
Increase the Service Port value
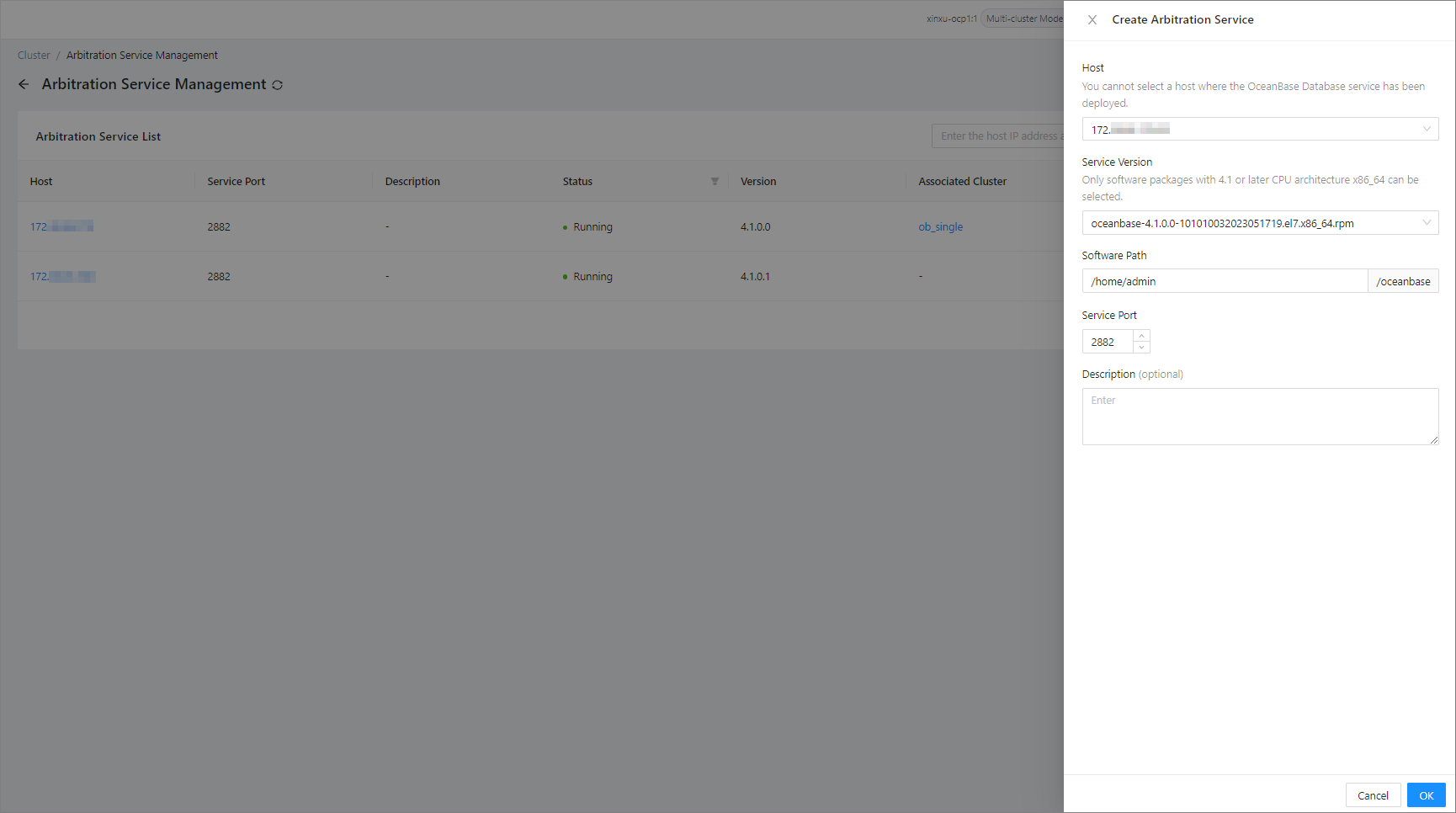(x=1141, y=336)
